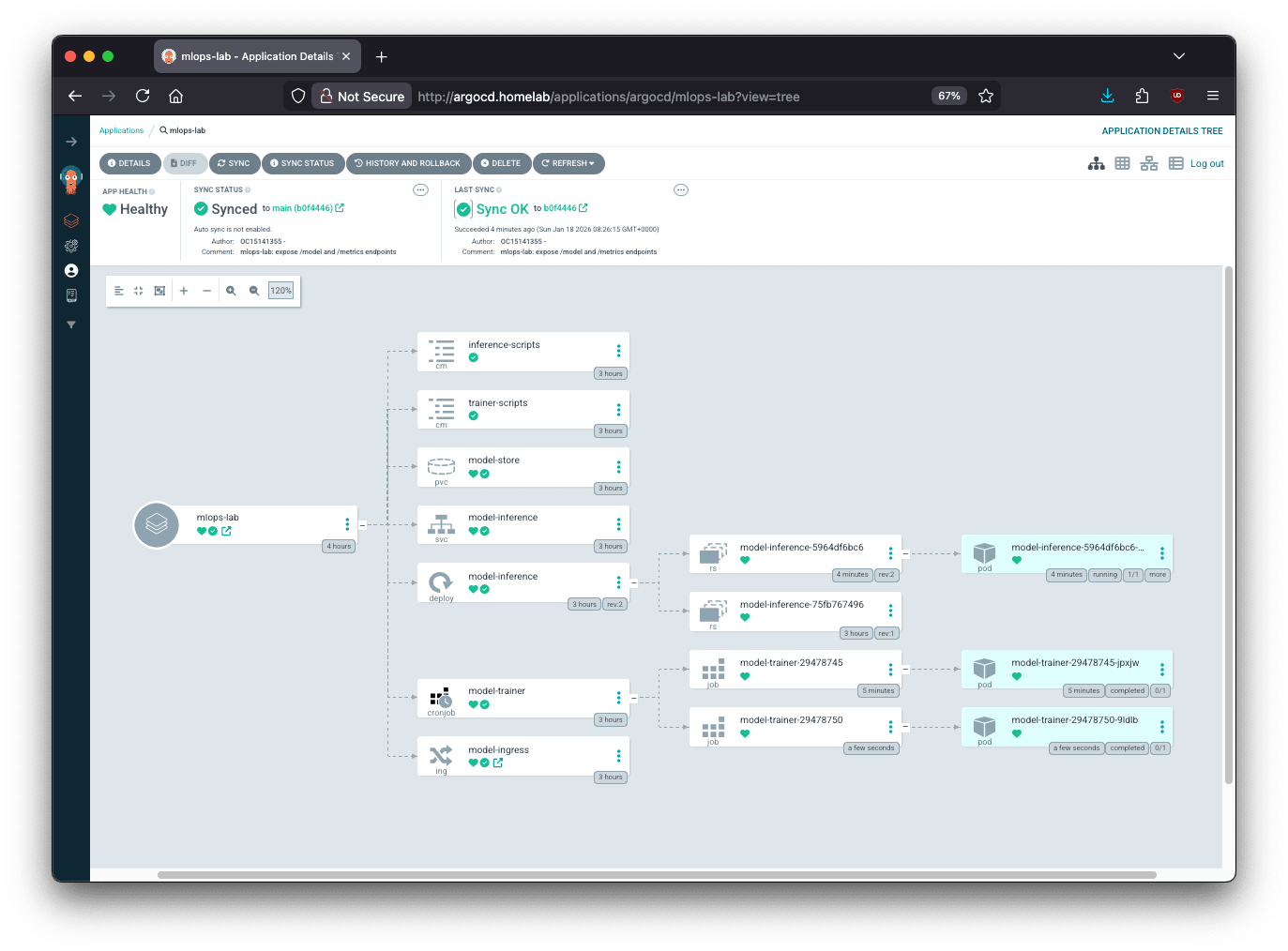Open the Documentation icon in sidebar
The width and height of the screenshot is (1288, 951).
coord(71,294)
